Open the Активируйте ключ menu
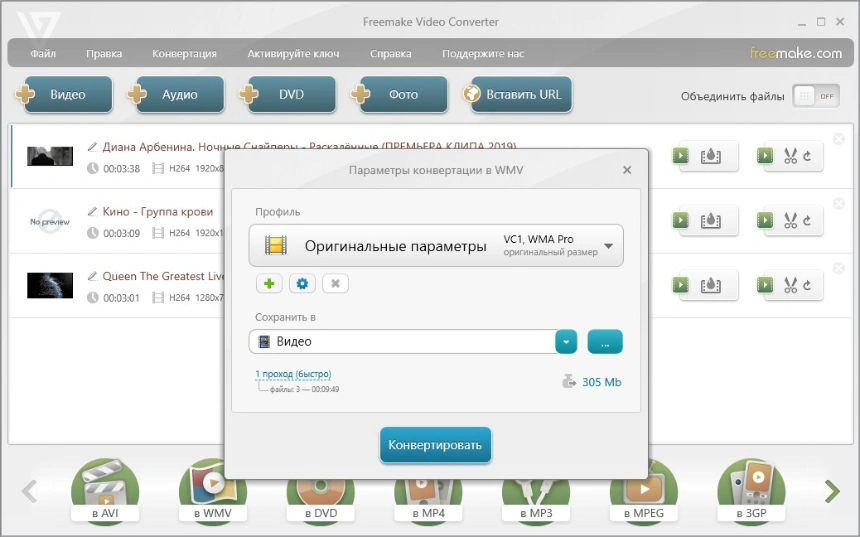 [293, 54]
